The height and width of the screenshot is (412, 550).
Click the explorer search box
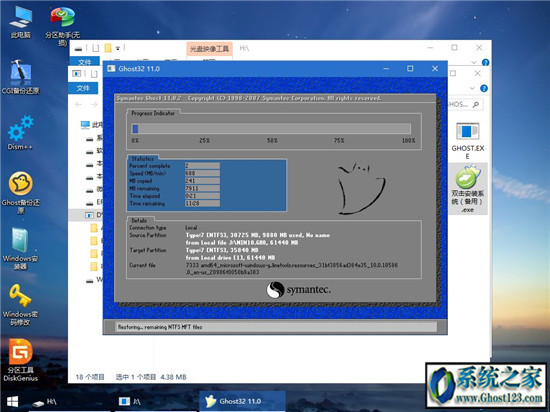coord(465,104)
